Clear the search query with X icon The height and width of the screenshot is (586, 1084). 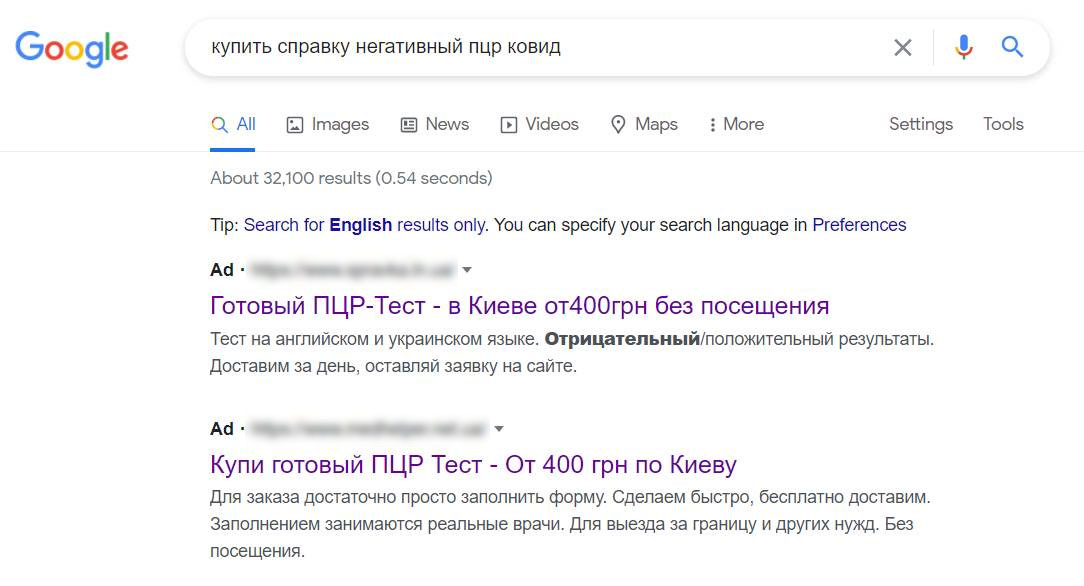(x=902, y=47)
